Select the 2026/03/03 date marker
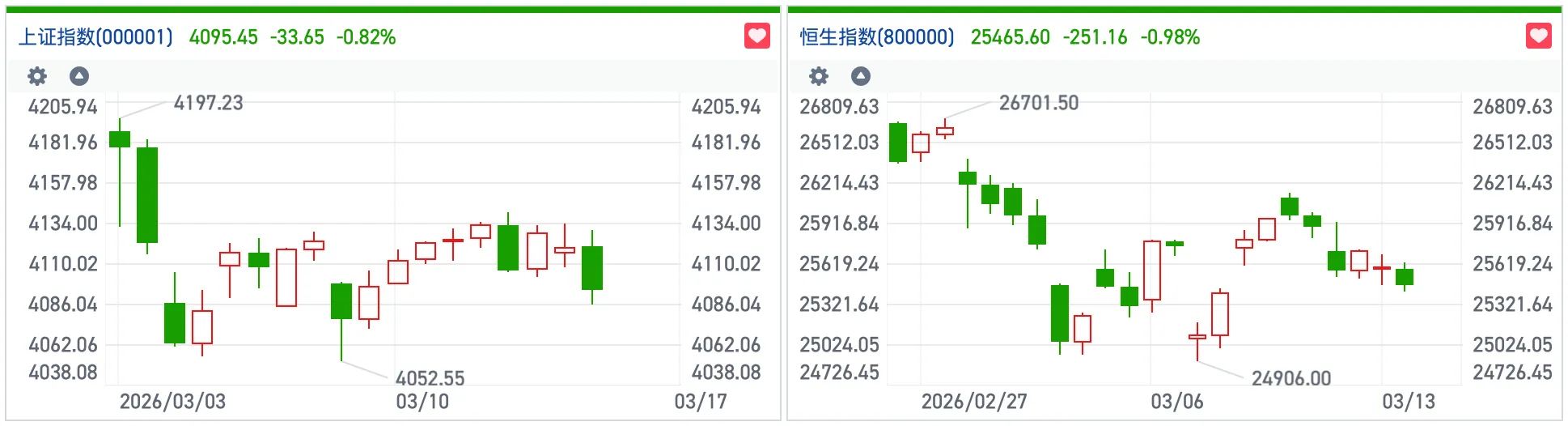 pos(172,402)
